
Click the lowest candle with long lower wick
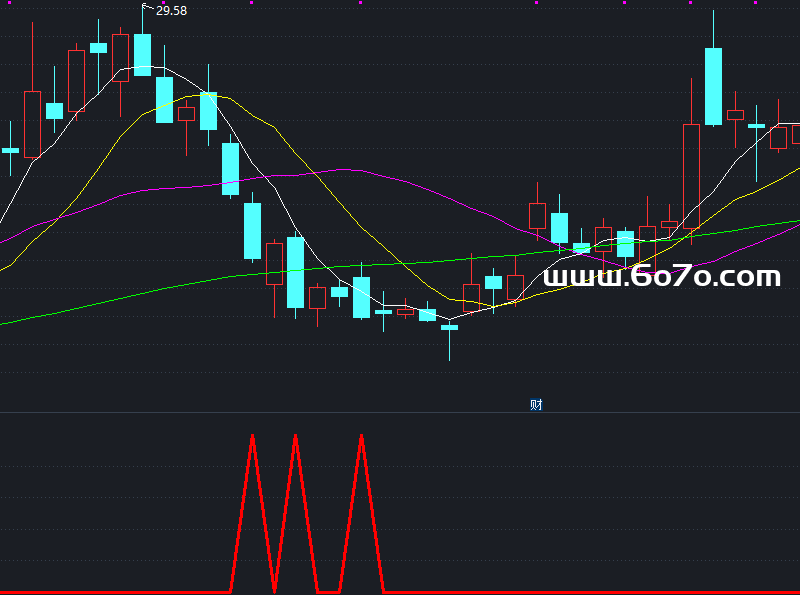click(x=449, y=328)
